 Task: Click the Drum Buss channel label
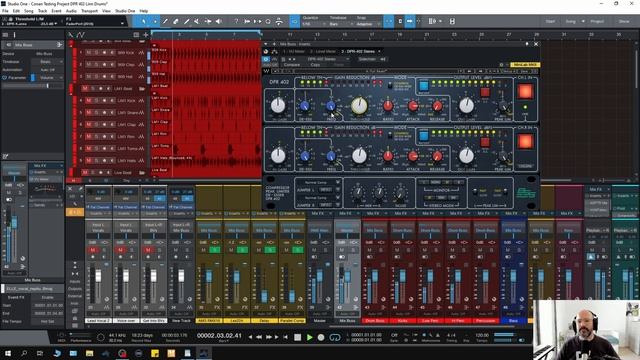coord(375,321)
